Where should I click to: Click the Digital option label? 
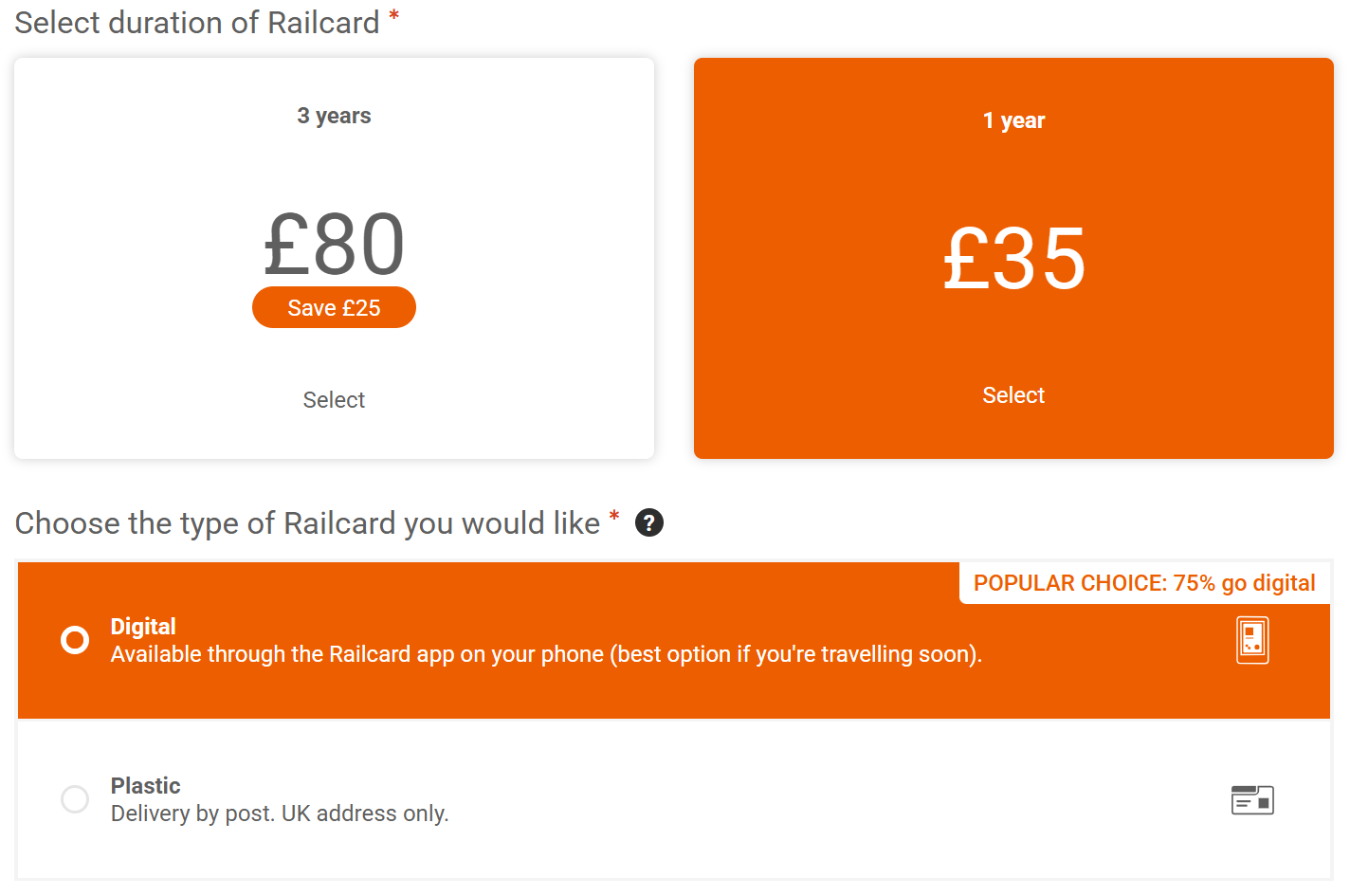point(143,627)
